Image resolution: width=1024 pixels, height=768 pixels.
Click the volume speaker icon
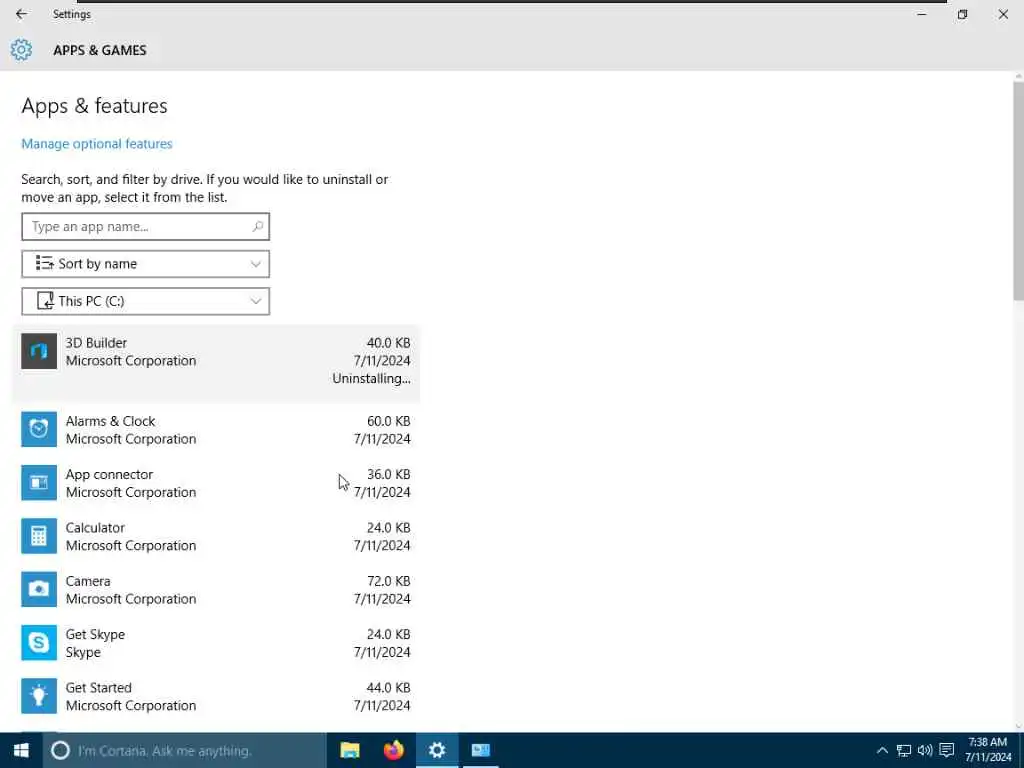[x=925, y=750]
